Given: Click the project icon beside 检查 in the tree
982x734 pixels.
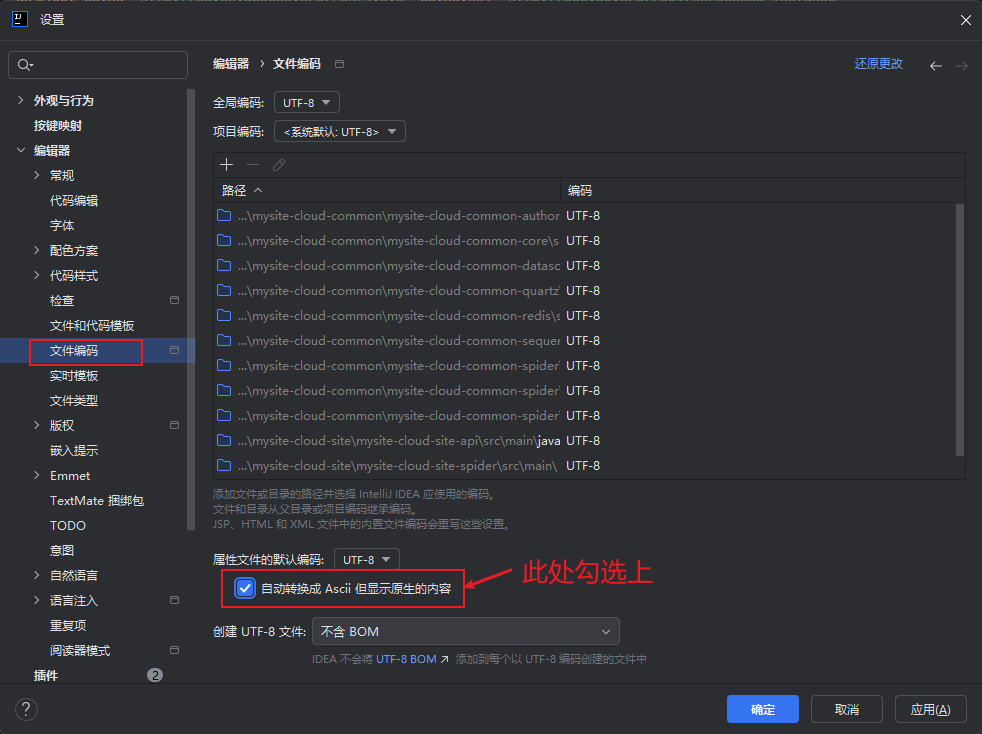Looking at the screenshot, I should point(174,300).
